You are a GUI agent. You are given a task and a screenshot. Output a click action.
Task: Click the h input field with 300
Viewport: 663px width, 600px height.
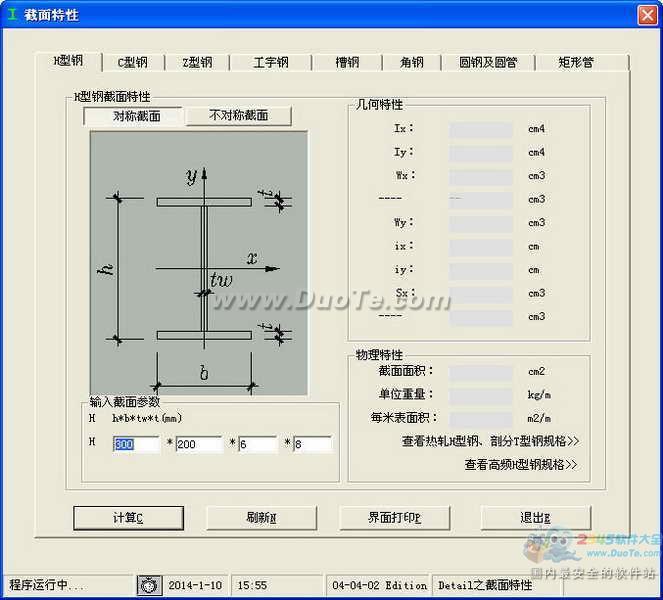(x=136, y=444)
